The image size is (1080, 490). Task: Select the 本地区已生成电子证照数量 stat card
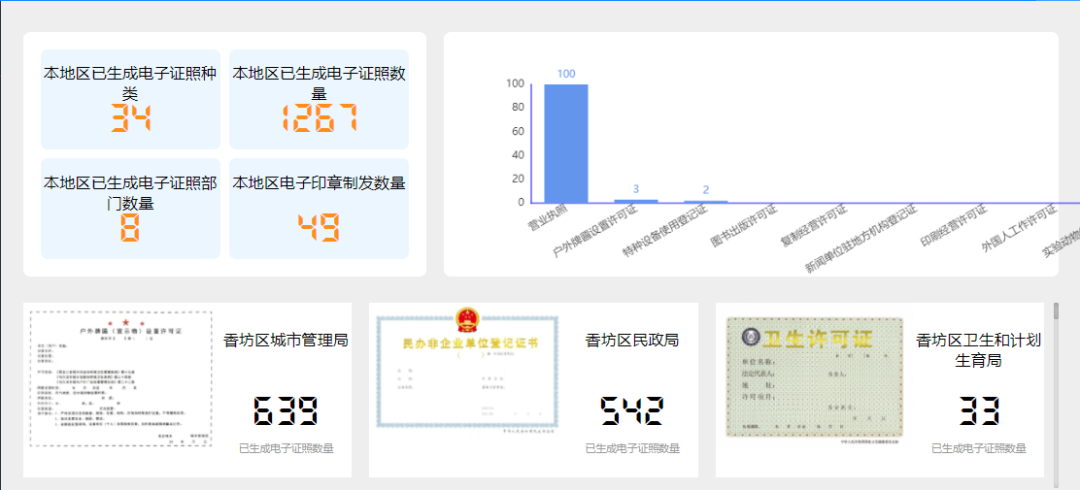point(319,99)
